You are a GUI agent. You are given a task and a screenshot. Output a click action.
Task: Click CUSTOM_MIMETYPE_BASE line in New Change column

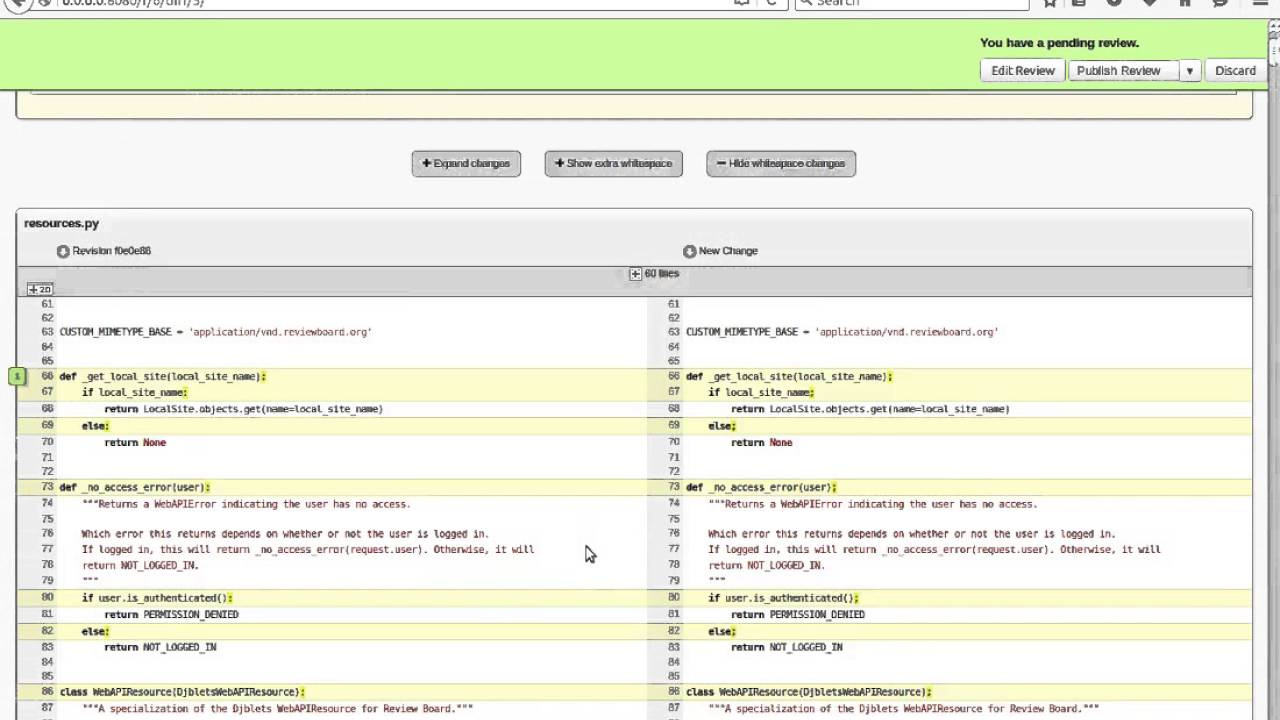[842, 331]
